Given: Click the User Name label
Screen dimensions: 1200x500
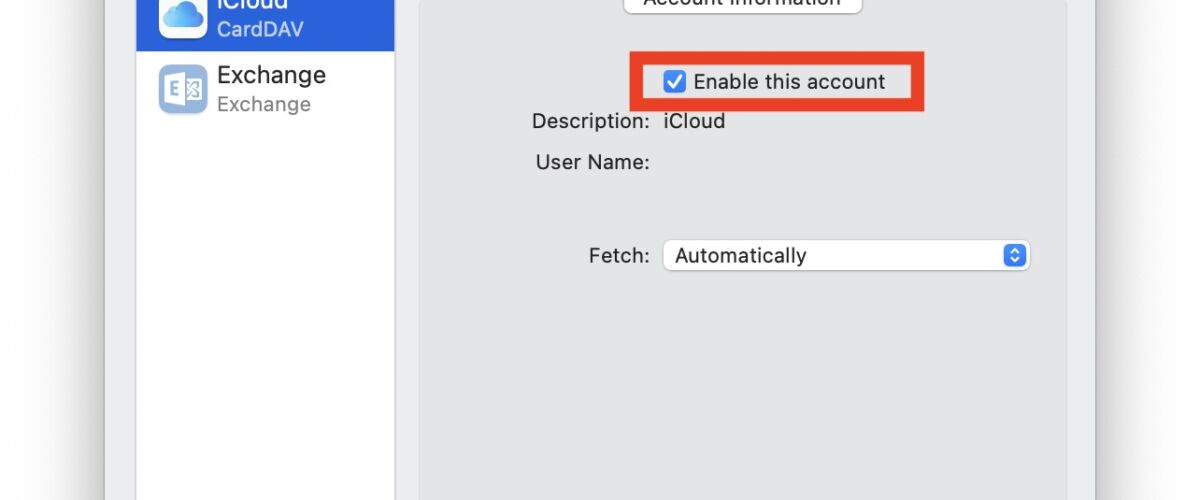Looking at the screenshot, I should tap(593, 161).
